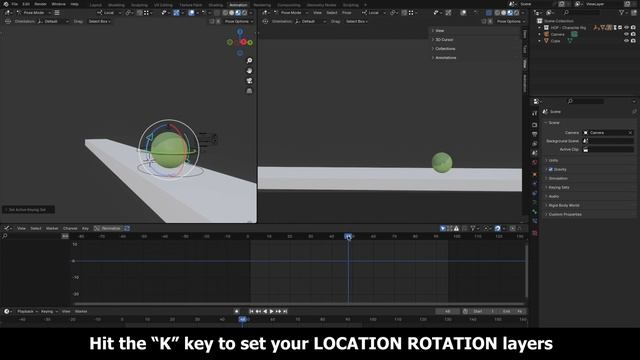Open the Help menu
The height and width of the screenshot is (360, 640).
coord(74,4)
